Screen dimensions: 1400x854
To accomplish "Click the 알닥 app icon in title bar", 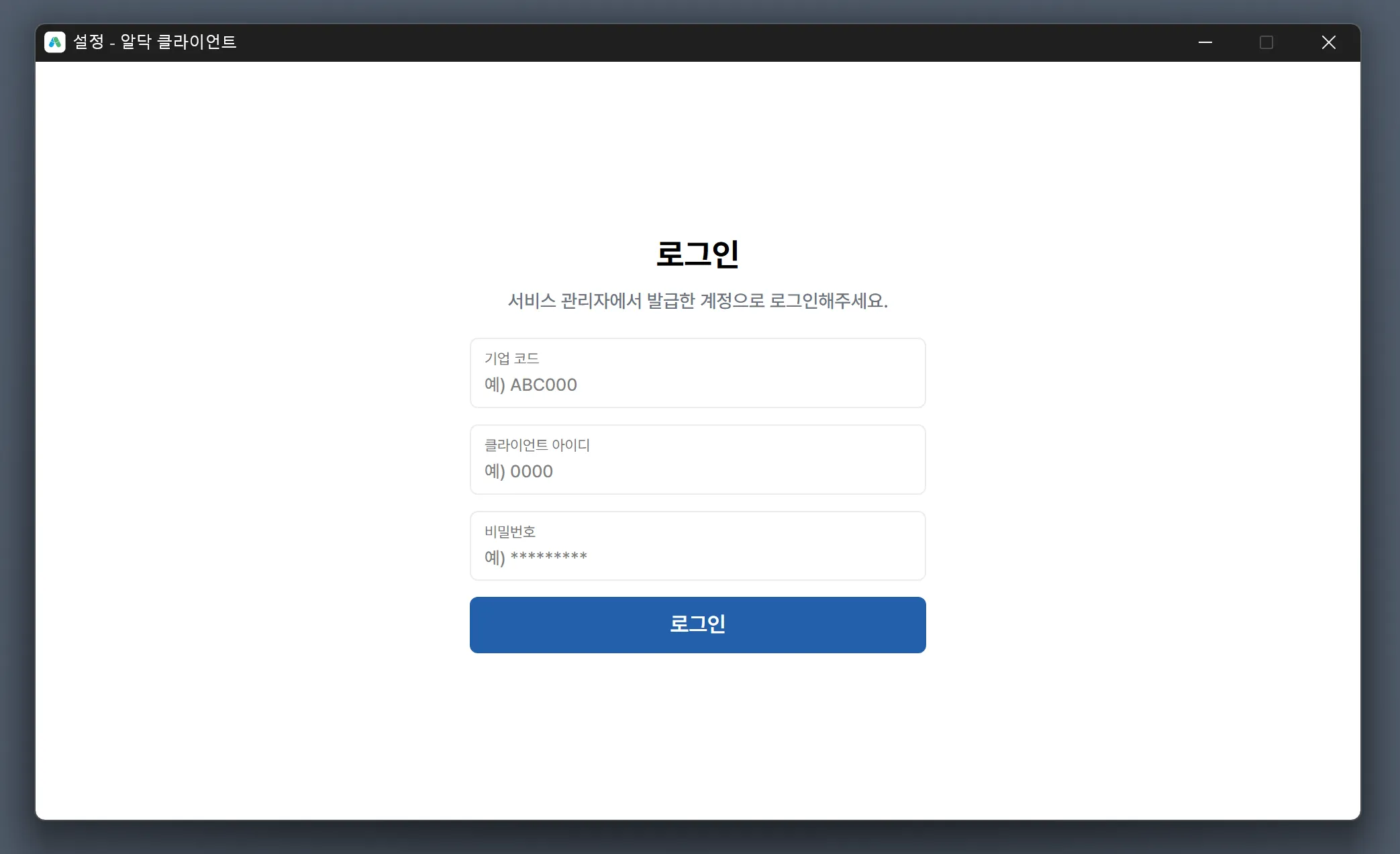I will pyautogui.click(x=55, y=42).
